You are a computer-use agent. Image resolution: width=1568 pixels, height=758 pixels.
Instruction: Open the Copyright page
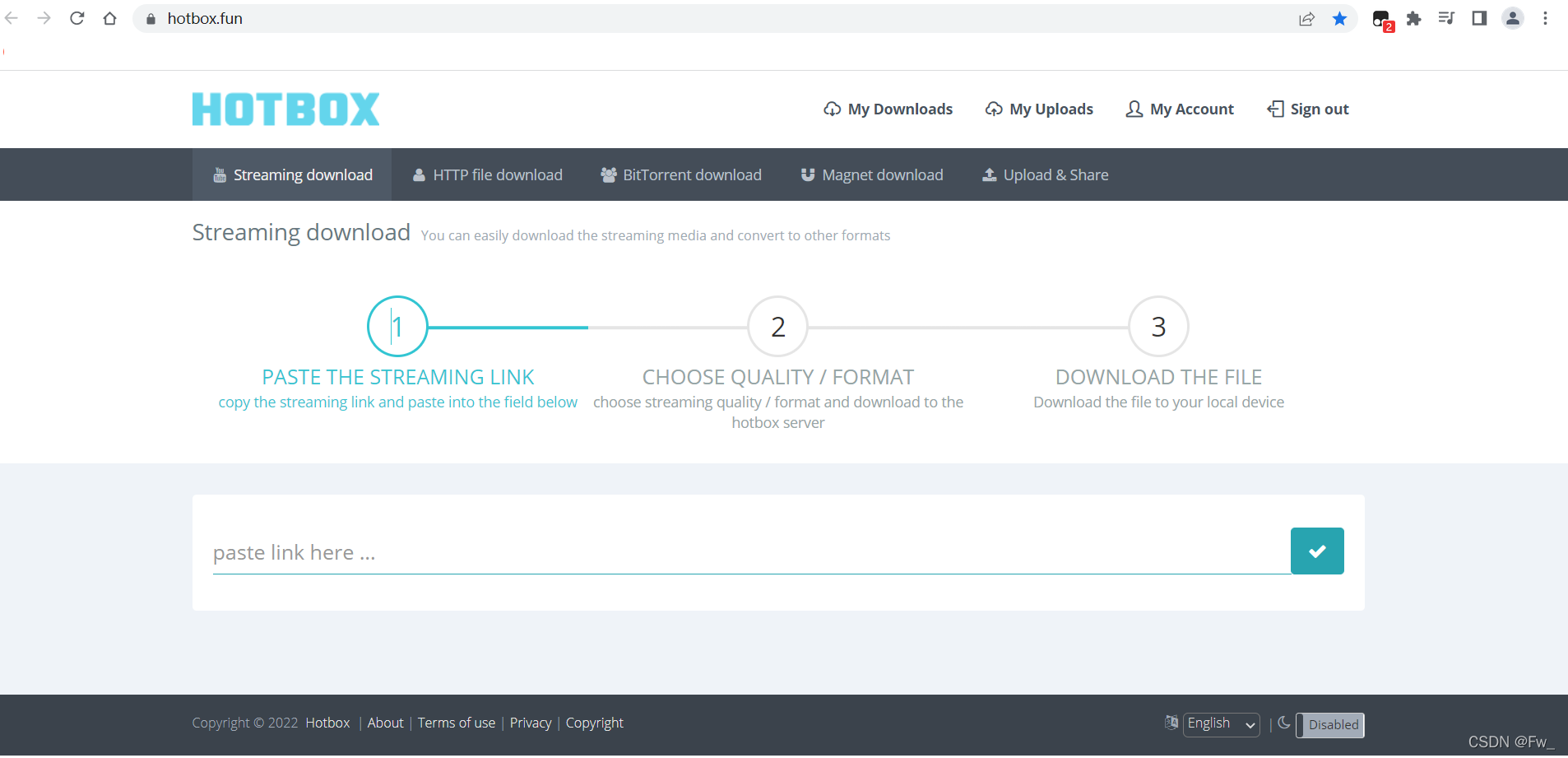(595, 723)
